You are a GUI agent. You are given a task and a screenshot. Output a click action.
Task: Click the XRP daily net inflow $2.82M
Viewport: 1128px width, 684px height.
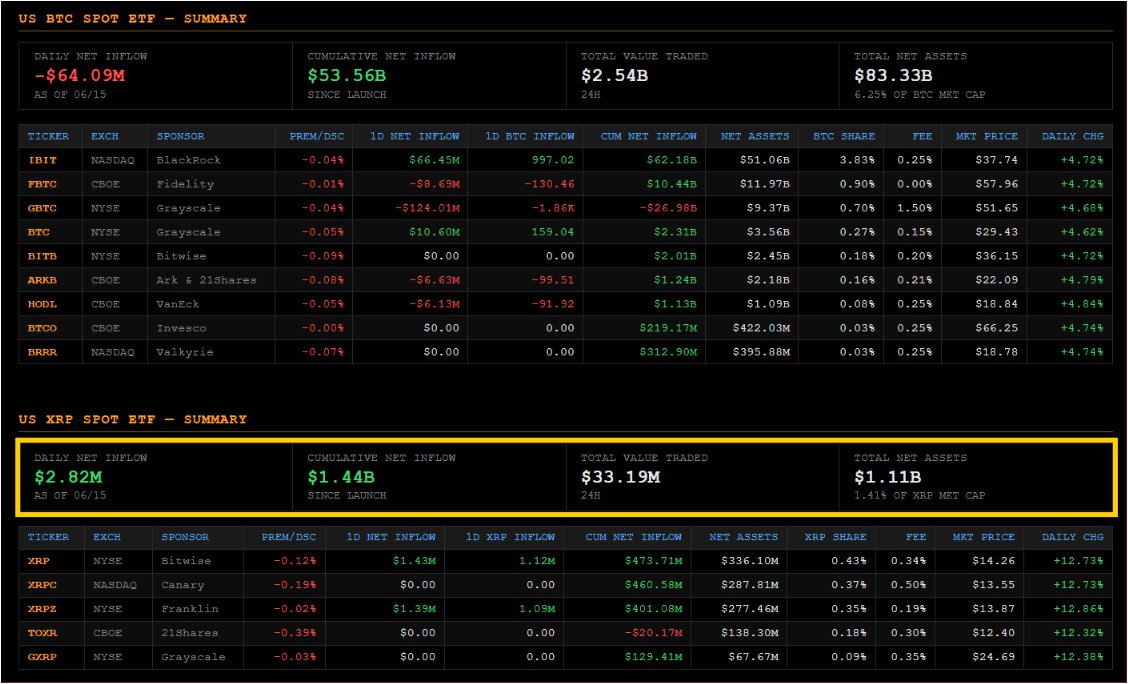point(68,477)
